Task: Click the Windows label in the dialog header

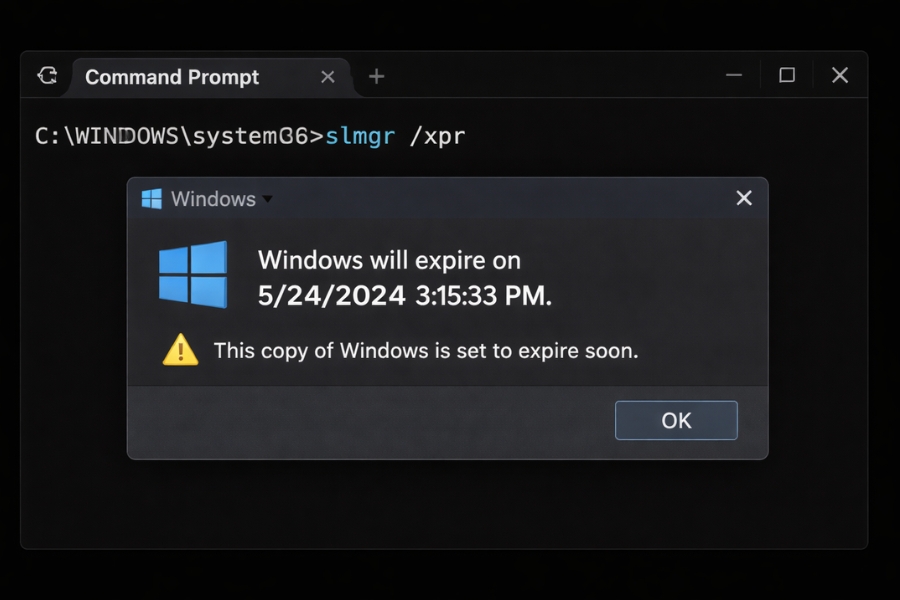Action: pyautogui.click(x=214, y=199)
